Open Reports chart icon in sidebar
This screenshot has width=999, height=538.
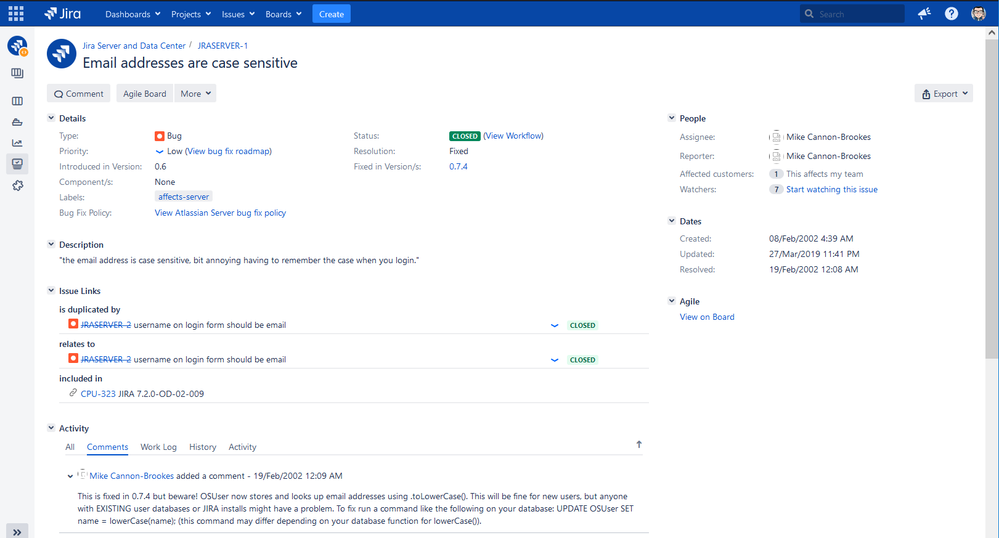[18, 143]
